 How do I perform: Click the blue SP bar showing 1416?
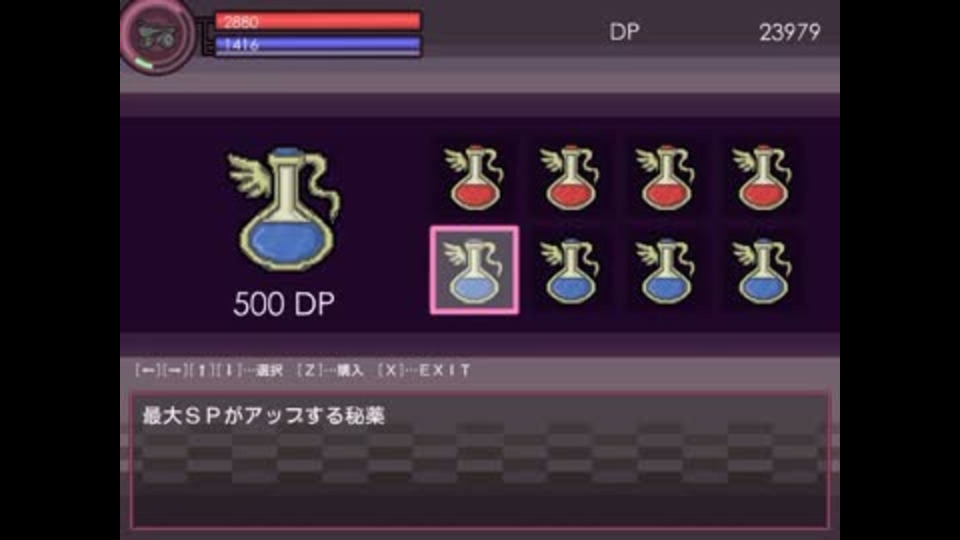[318, 44]
